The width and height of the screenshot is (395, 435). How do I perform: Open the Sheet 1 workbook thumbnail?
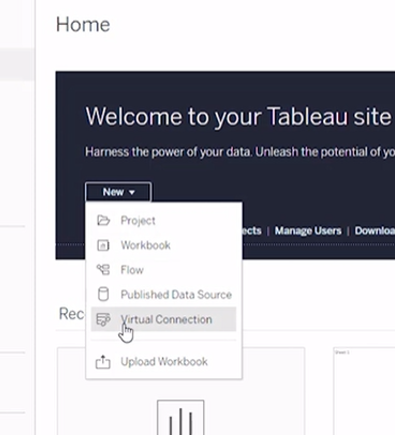pyautogui.click(x=364, y=391)
